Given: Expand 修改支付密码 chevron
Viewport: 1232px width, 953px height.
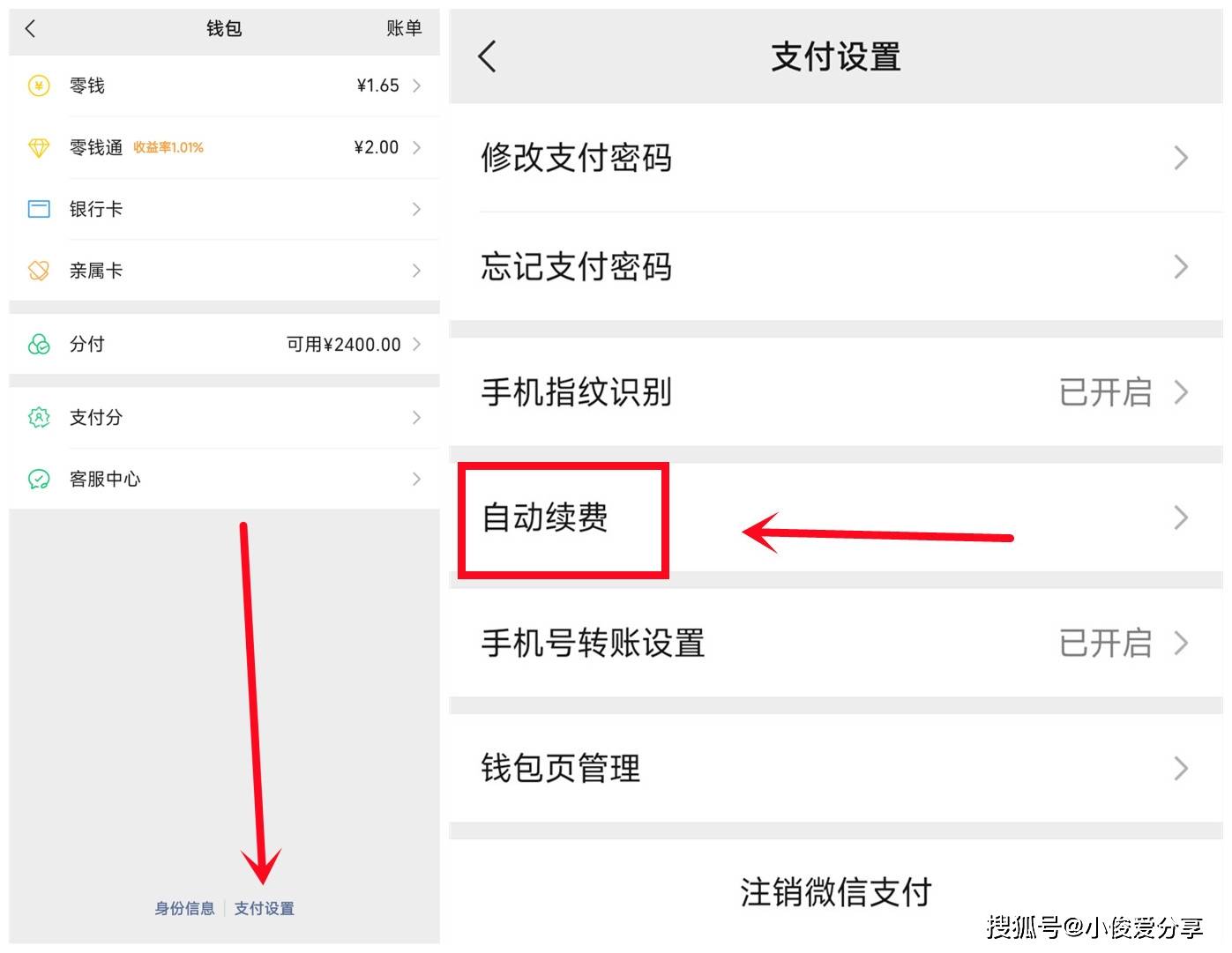Looking at the screenshot, I should [x=1181, y=159].
